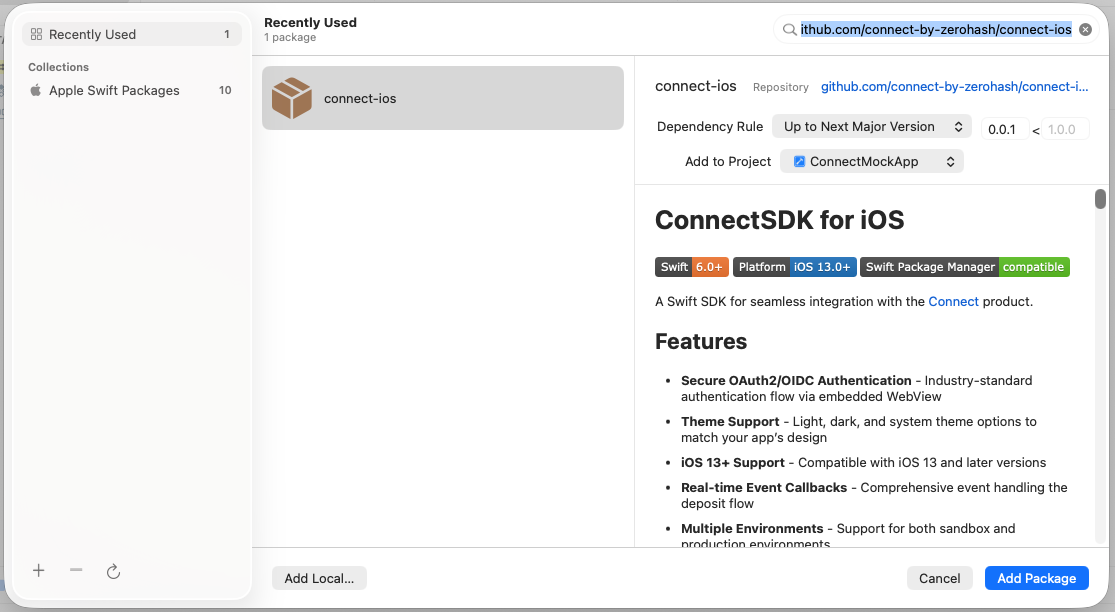Click the connect-ios title in details pane
1115x612 pixels.
click(x=695, y=86)
